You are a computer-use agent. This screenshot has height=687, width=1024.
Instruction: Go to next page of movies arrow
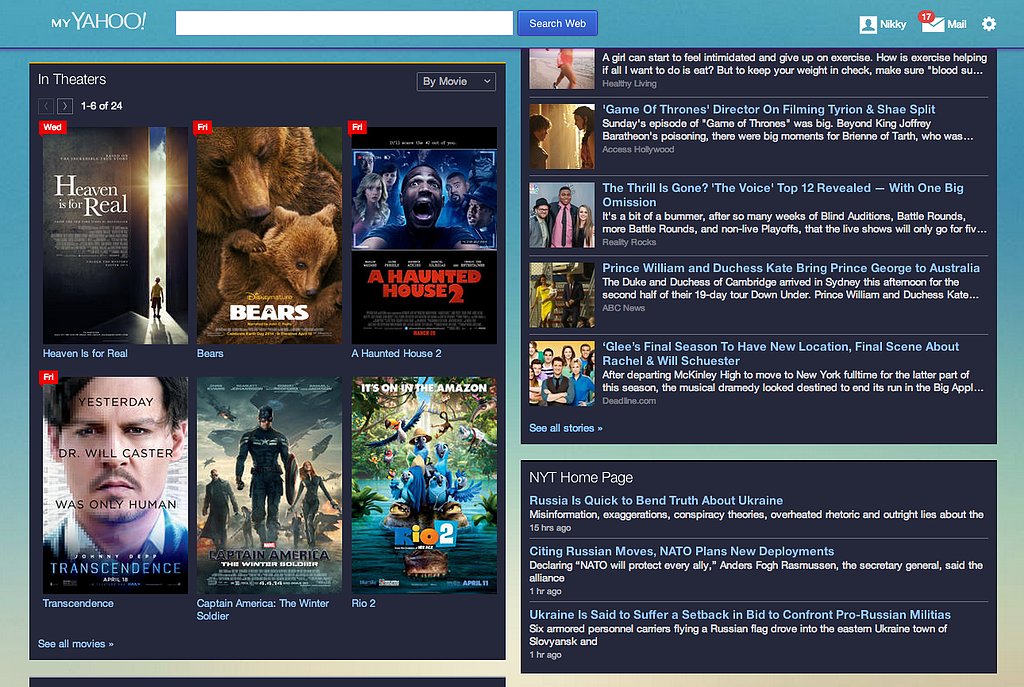pyautogui.click(x=65, y=106)
